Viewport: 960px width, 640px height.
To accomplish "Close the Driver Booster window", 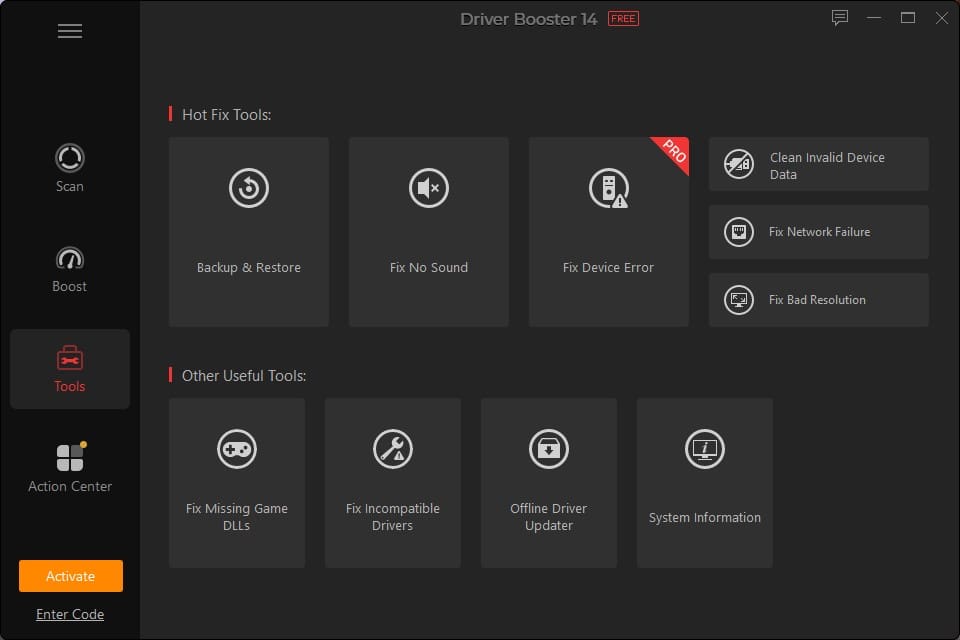I will tap(942, 18).
